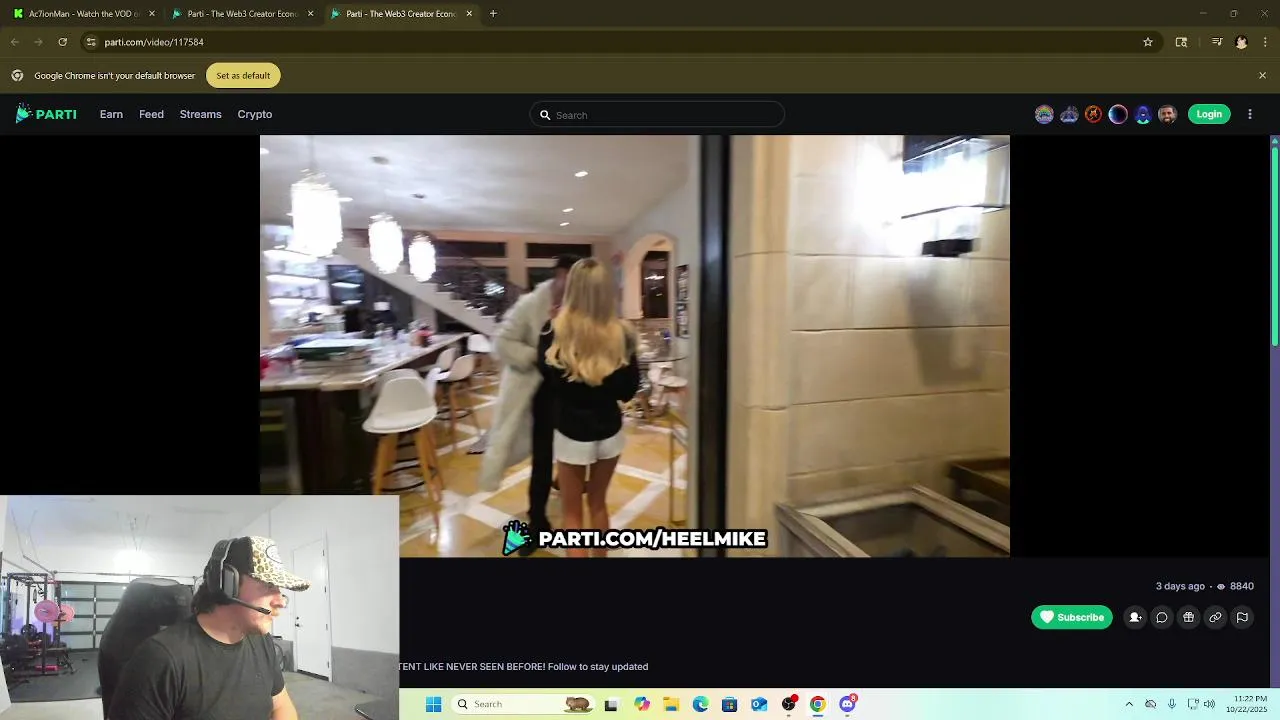Copy video link with chain icon
The height and width of the screenshot is (720, 1280).
(x=1215, y=617)
